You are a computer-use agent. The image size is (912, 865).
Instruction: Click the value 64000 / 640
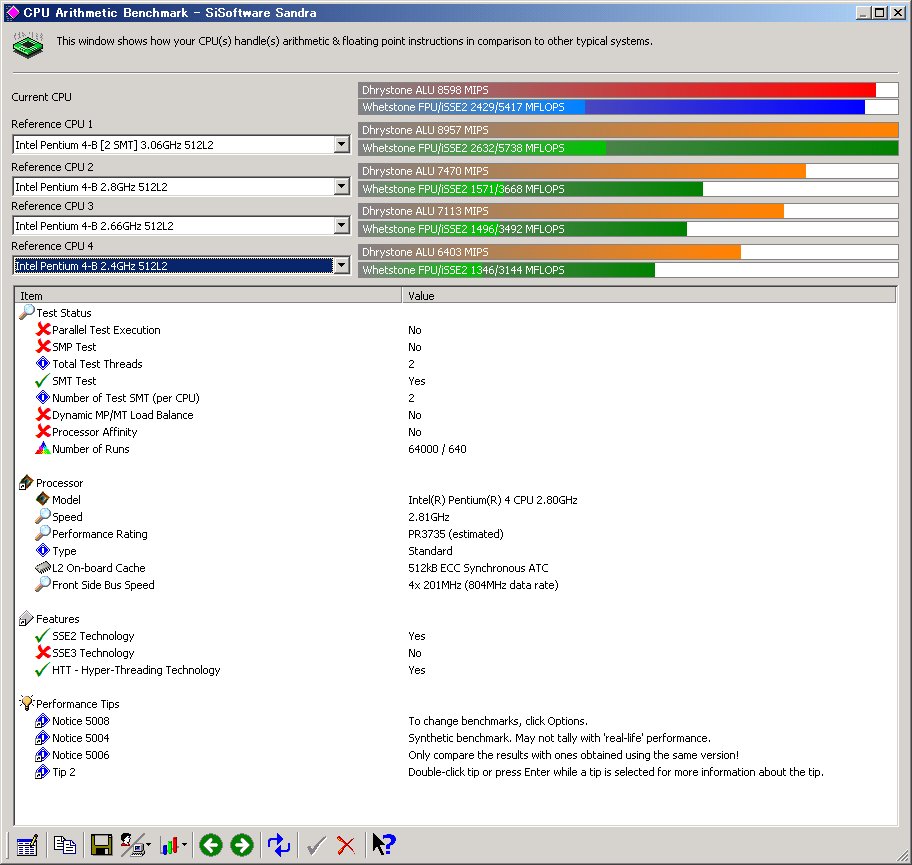coord(437,448)
